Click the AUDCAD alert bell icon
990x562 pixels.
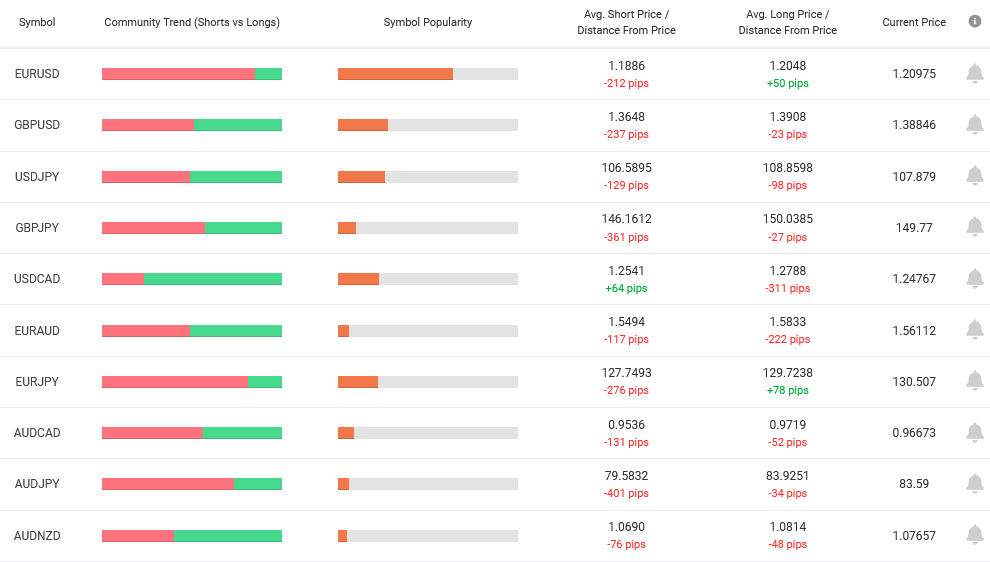click(x=975, y=433)
